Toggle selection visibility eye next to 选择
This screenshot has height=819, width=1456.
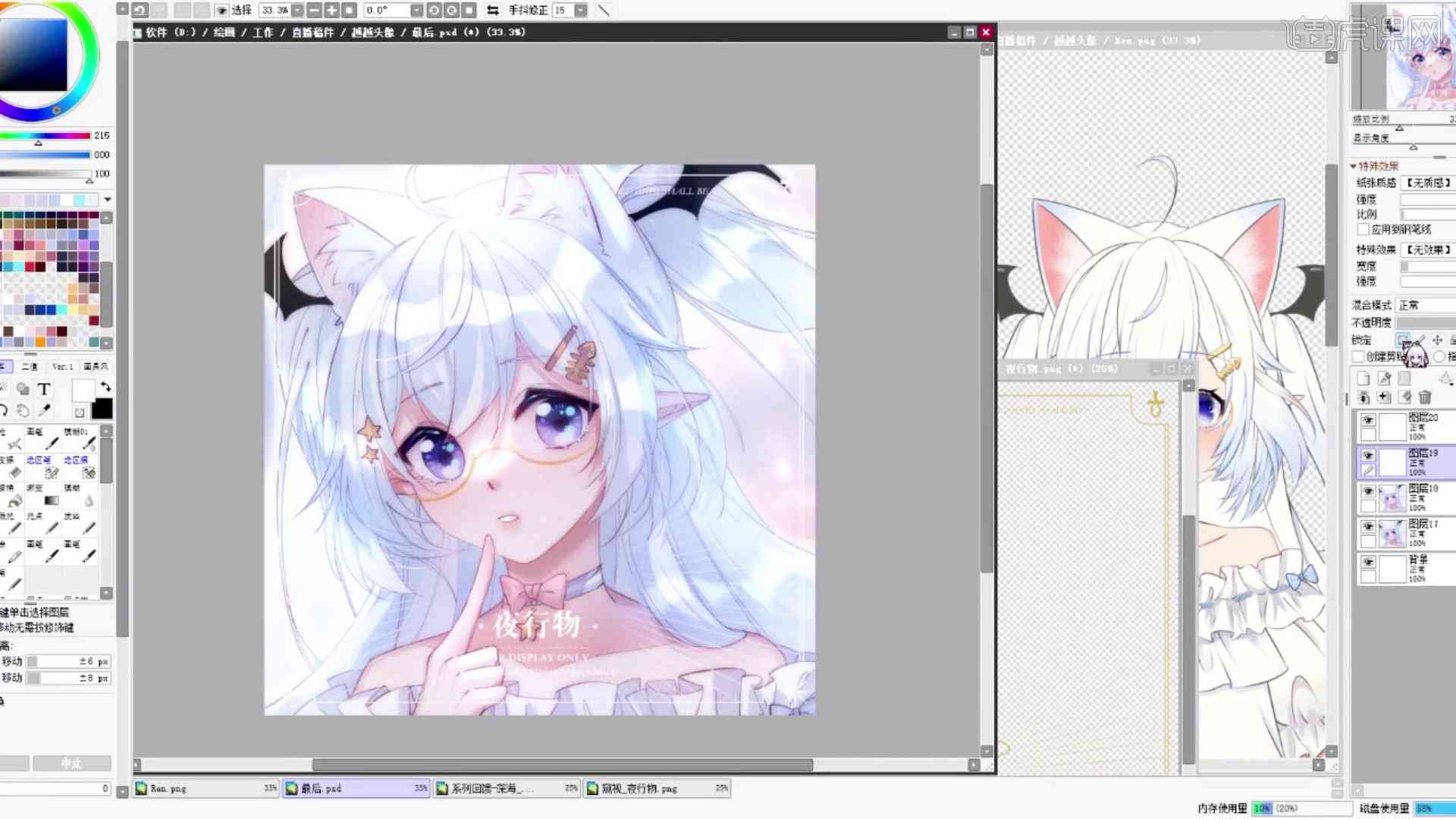[221, 11]
